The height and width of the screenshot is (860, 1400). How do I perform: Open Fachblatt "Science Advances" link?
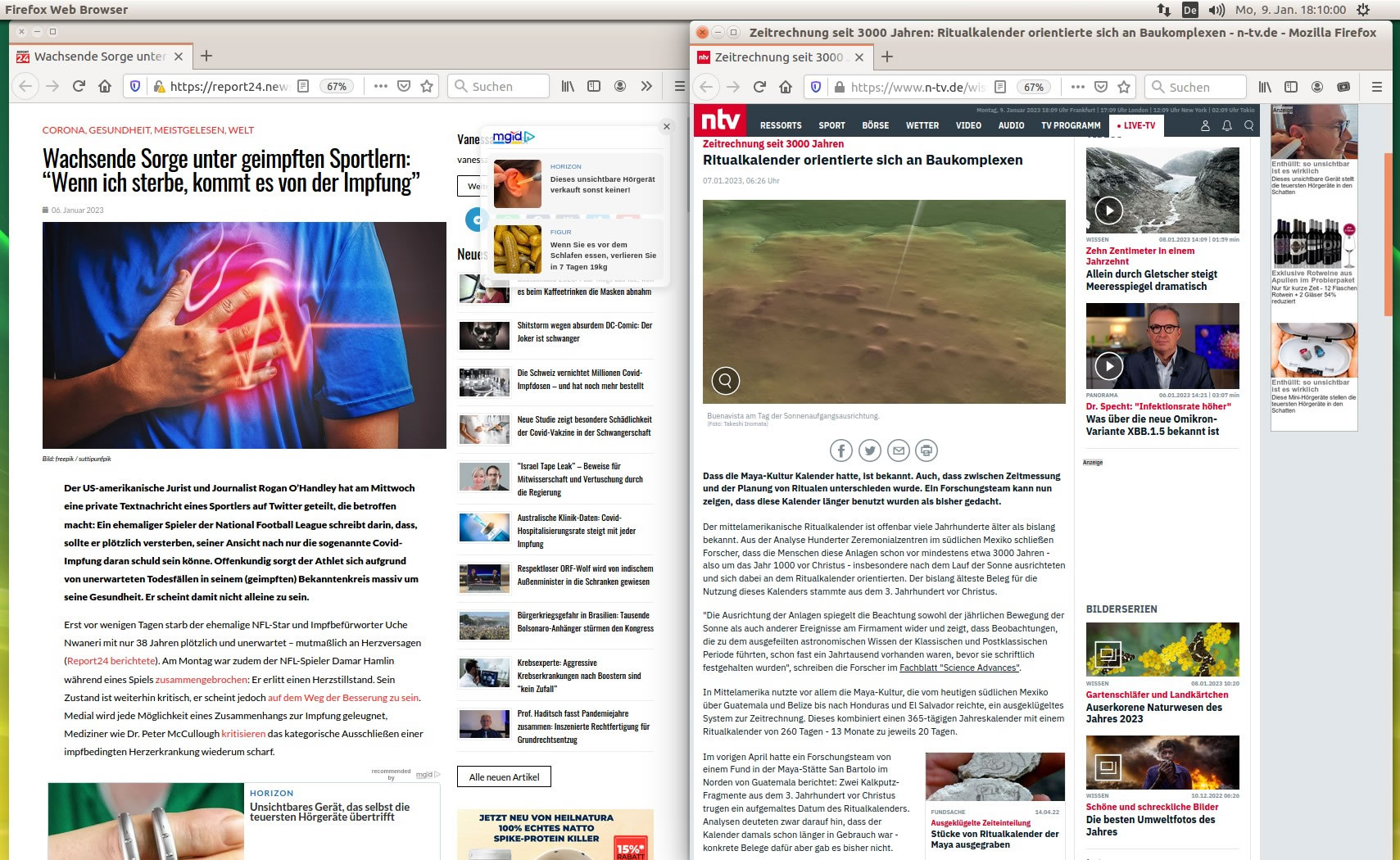pyautogui.click(x=959, y=668)
